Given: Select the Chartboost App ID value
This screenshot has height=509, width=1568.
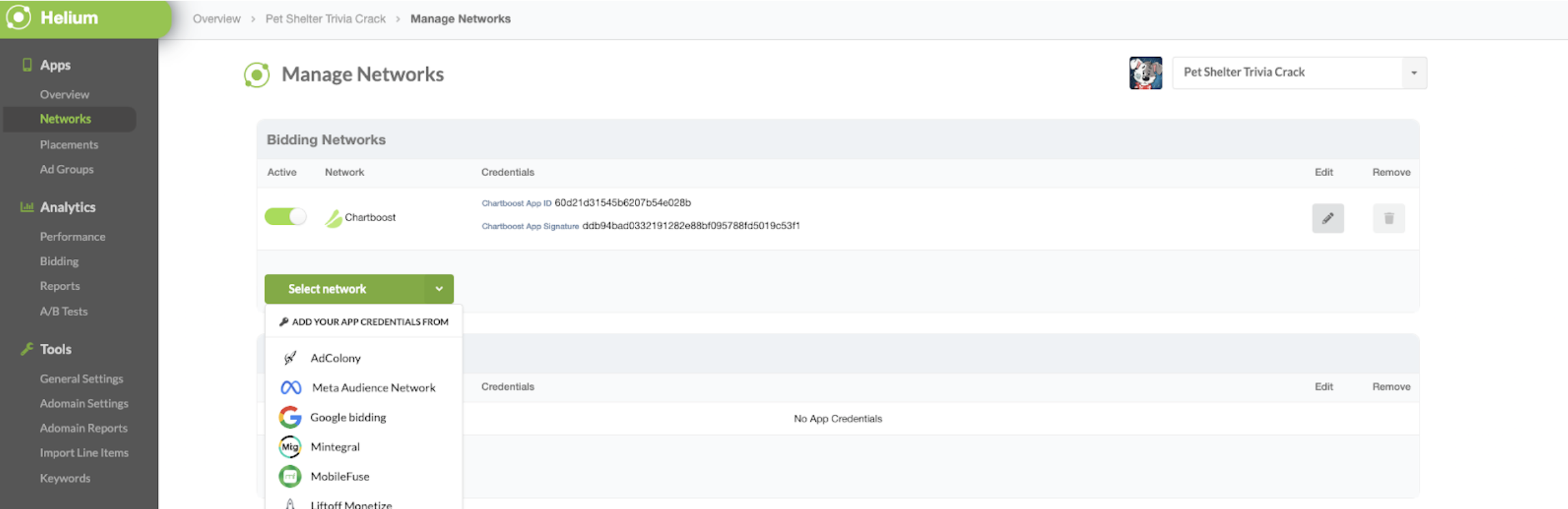Looking at the screenshot, I should (x=622, y=203).
